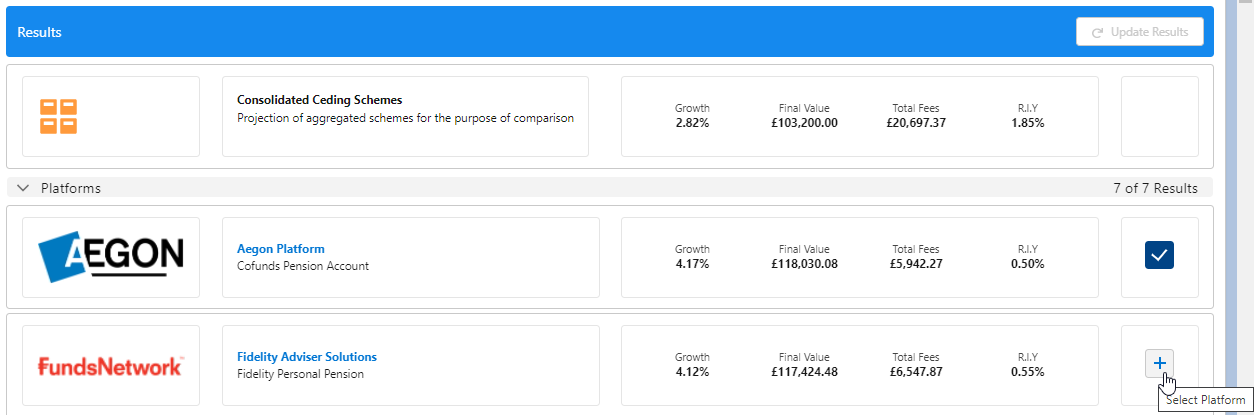Screen dimensions: 1254x415
Task: Click the Results header title
Action: tap(39, 32)
